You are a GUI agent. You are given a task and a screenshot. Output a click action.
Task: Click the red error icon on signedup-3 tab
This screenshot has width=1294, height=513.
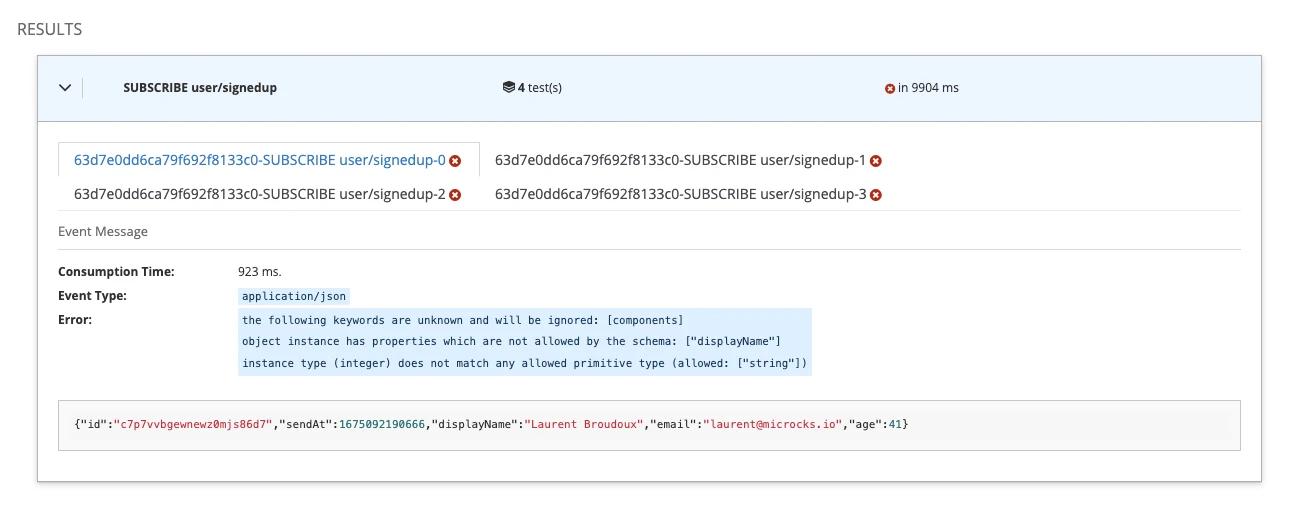click(876, 195)
